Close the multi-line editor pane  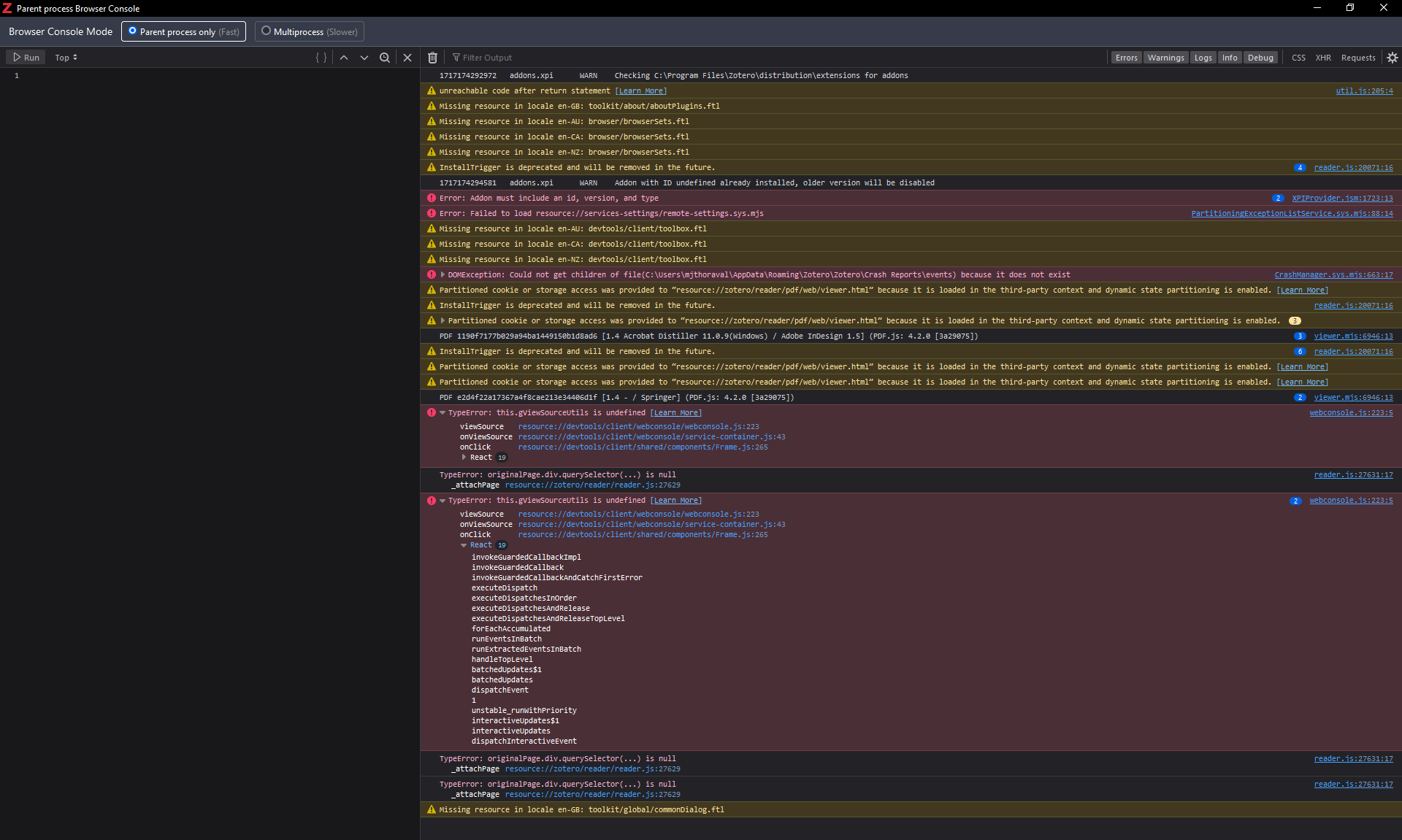coord(407,58)
